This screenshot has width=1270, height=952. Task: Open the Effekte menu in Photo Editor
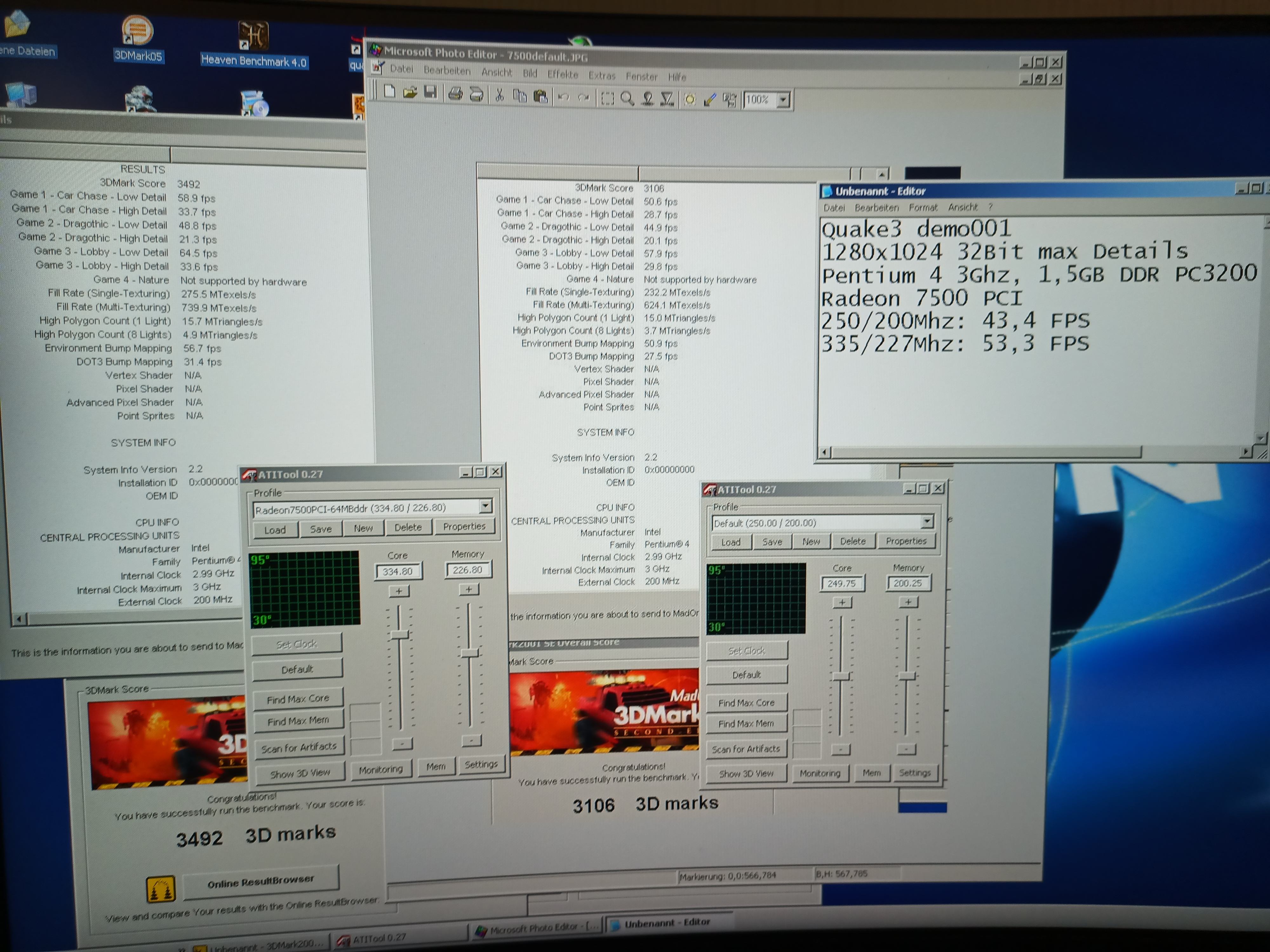pos(562,74)
